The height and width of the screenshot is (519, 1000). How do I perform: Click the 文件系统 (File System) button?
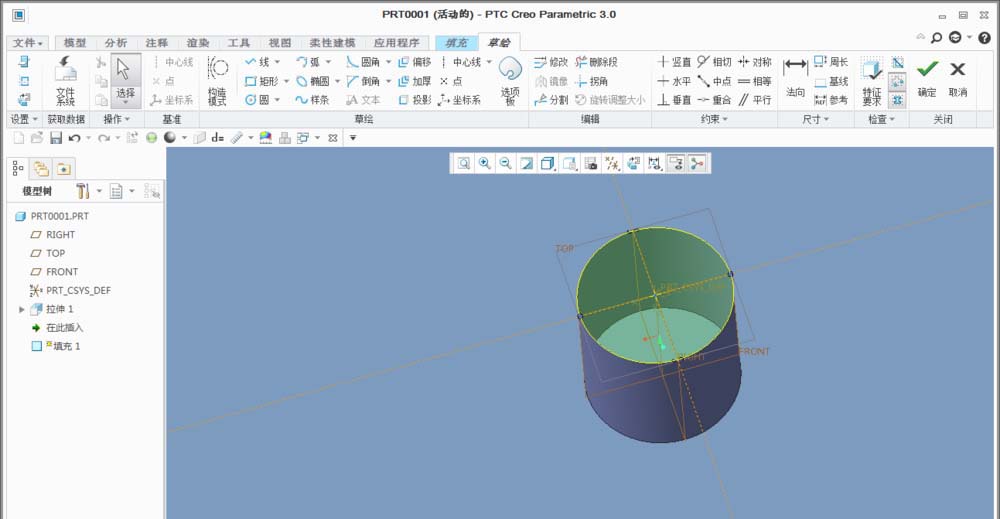pos(65,81)
